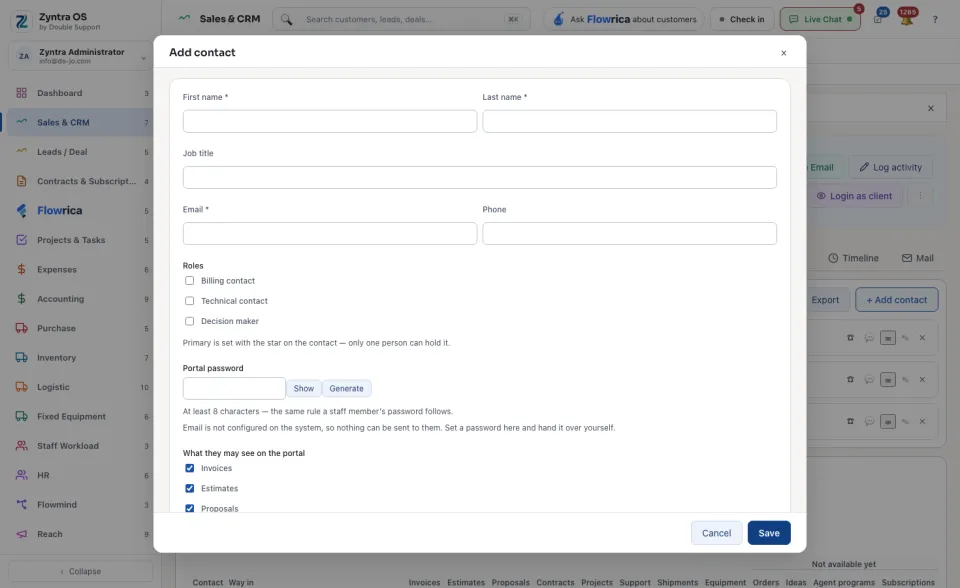Viewport: 960px width, 588px height.
Task: Focus the Portal password field
Action: pos(234,388)
